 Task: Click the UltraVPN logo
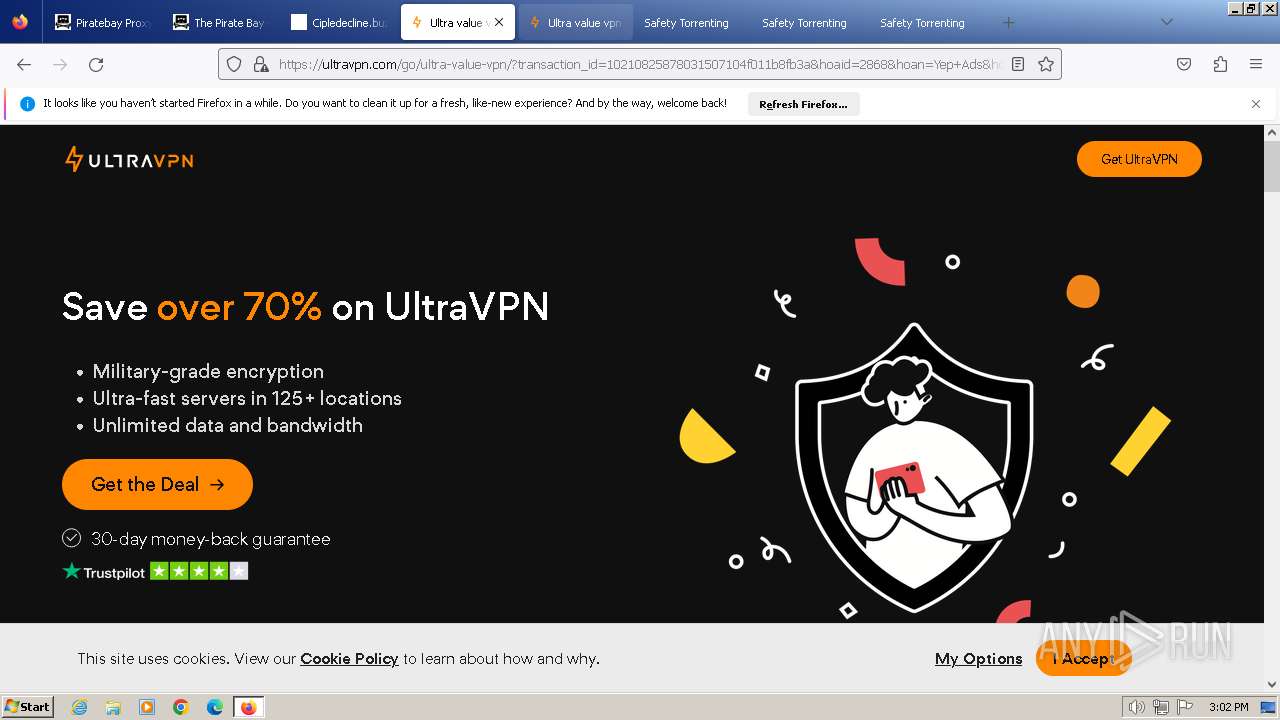pos(129,159)
